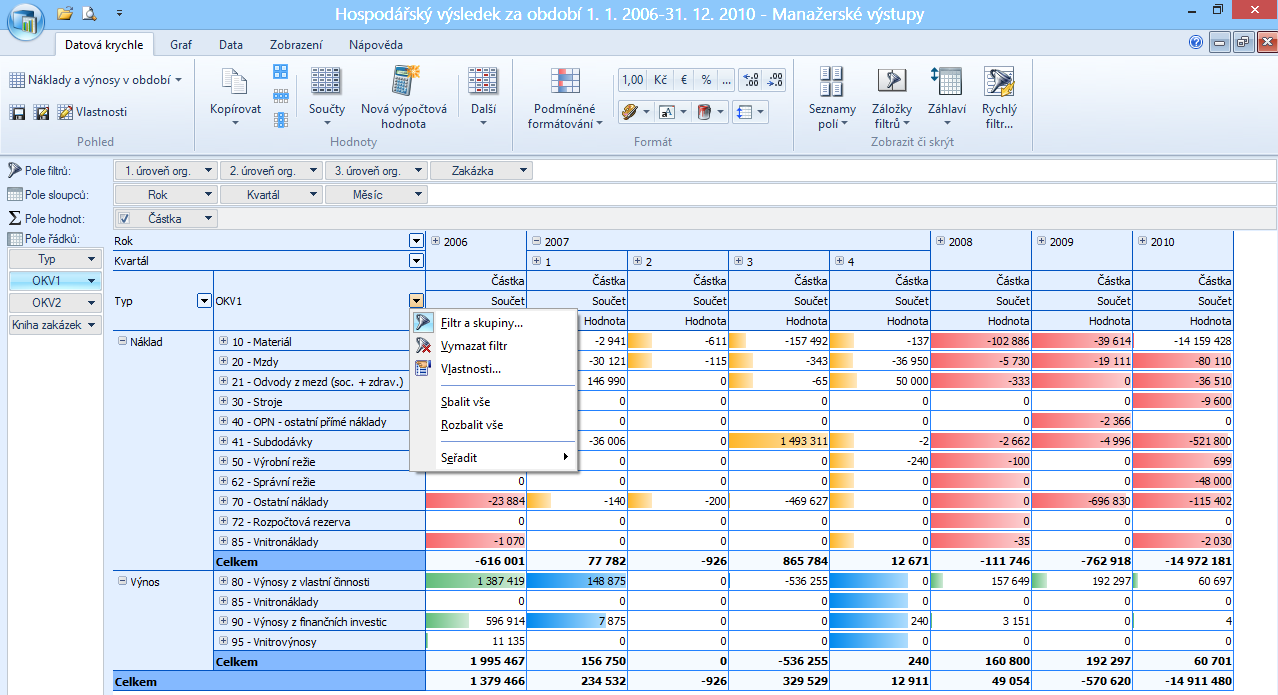Select the cell showing -14 159 428

pos(1183,341)
